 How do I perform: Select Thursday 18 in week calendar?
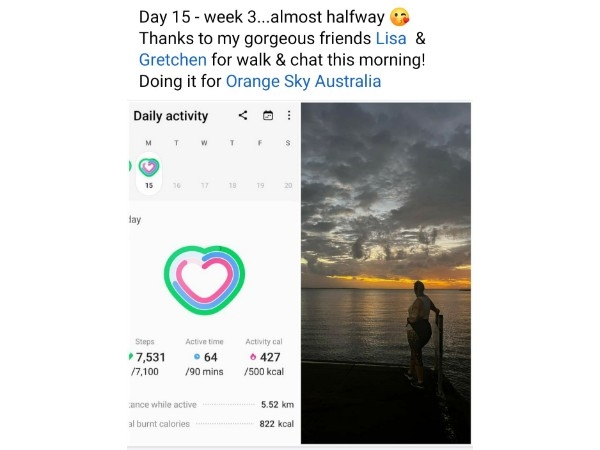(x=232, y=185)
